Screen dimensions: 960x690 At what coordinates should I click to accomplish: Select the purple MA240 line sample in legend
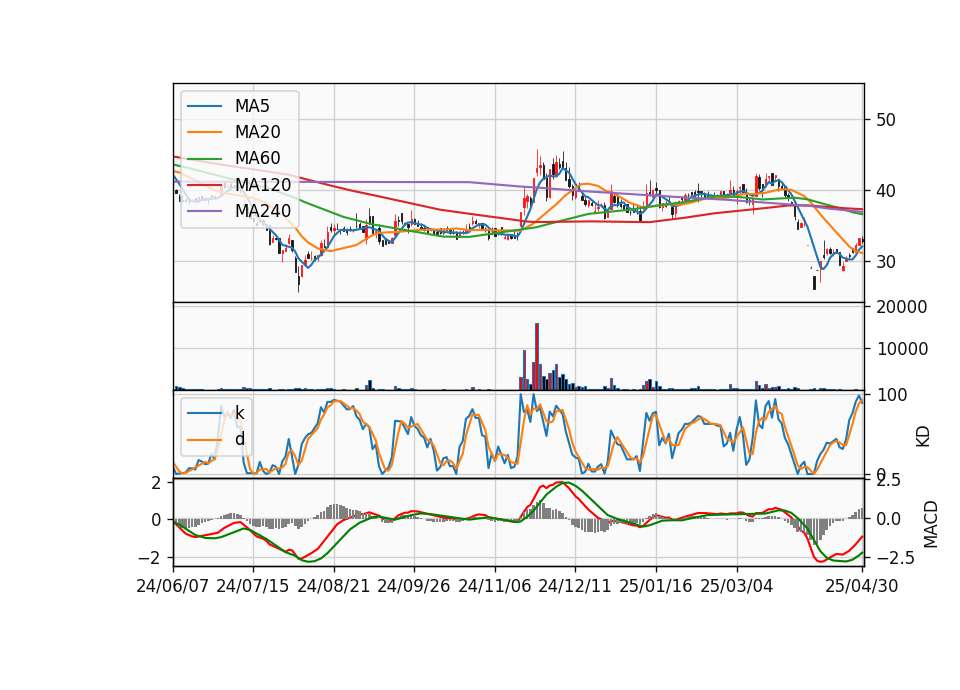tap(204, 211)
